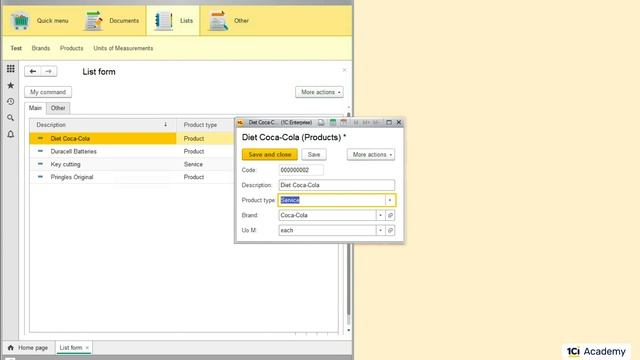640x360 pixels.
Task: Go forward with the right arrow
Action: pos(49,71)
